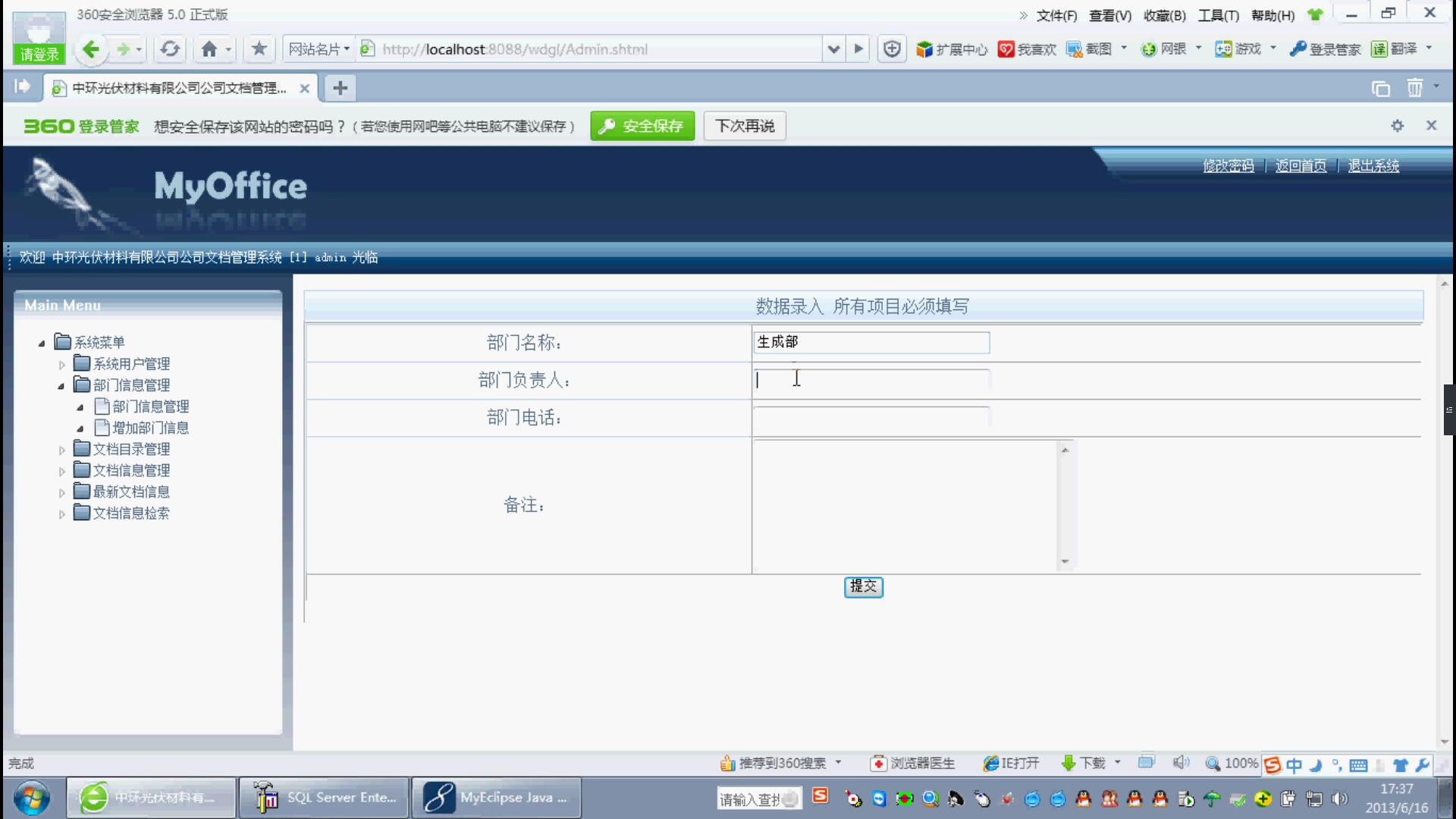This screenshot has width=1456, height=819.
Task: Bookmark page with the star icon
Action: coord(259,49)
